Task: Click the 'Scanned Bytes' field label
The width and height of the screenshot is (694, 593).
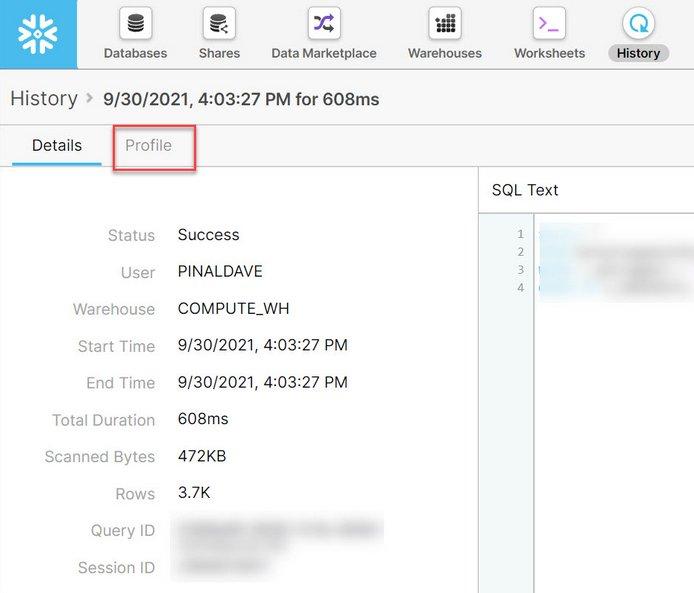Action: click(100, 457)
